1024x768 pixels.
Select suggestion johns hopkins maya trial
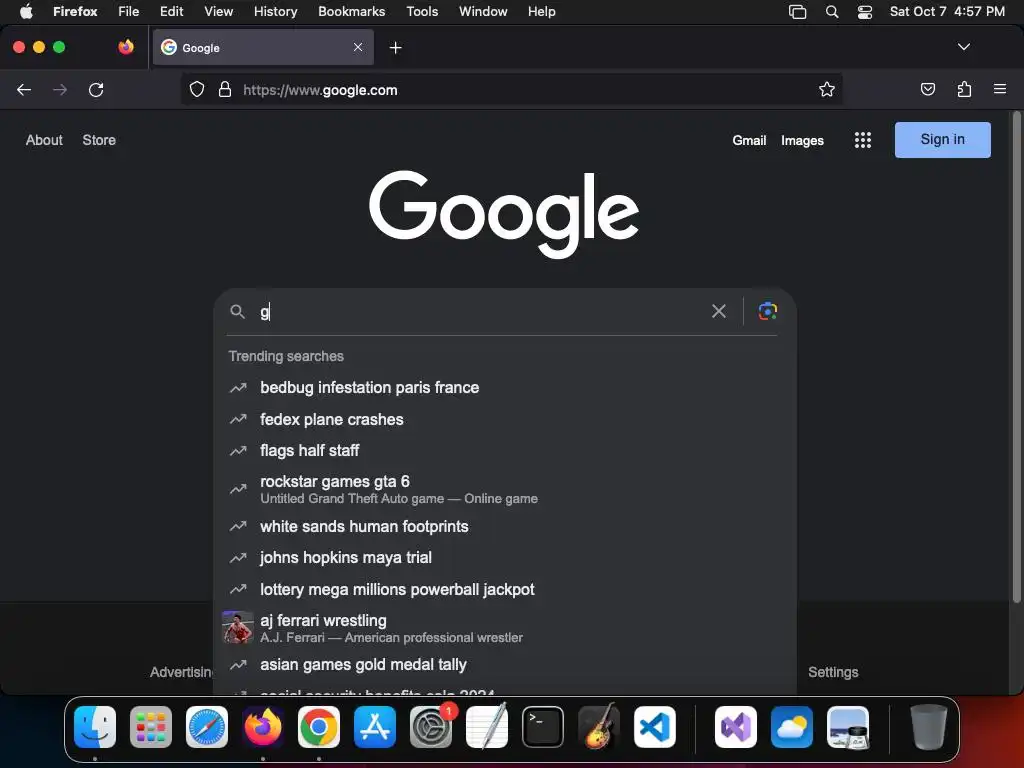(x=504, y=558)
